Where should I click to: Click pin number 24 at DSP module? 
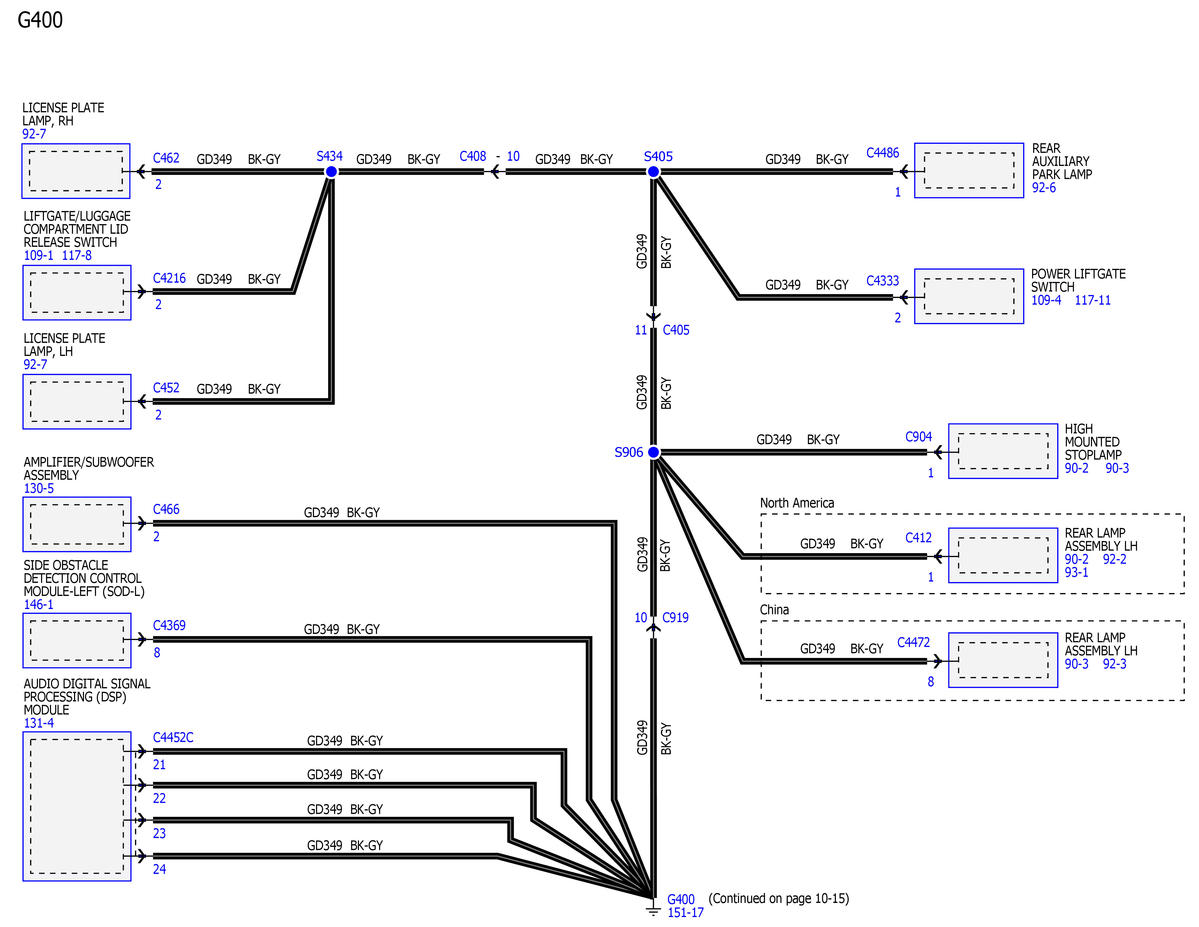click(159, 869)
